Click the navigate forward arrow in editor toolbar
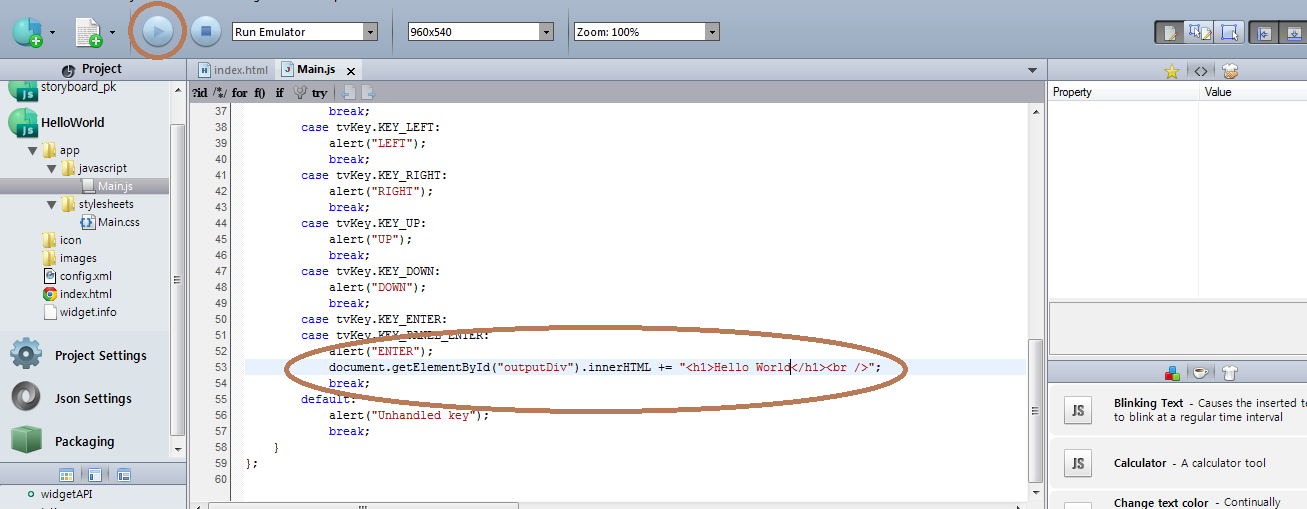The width and height of the screenshot is (1307, 509). click(368, 92)
